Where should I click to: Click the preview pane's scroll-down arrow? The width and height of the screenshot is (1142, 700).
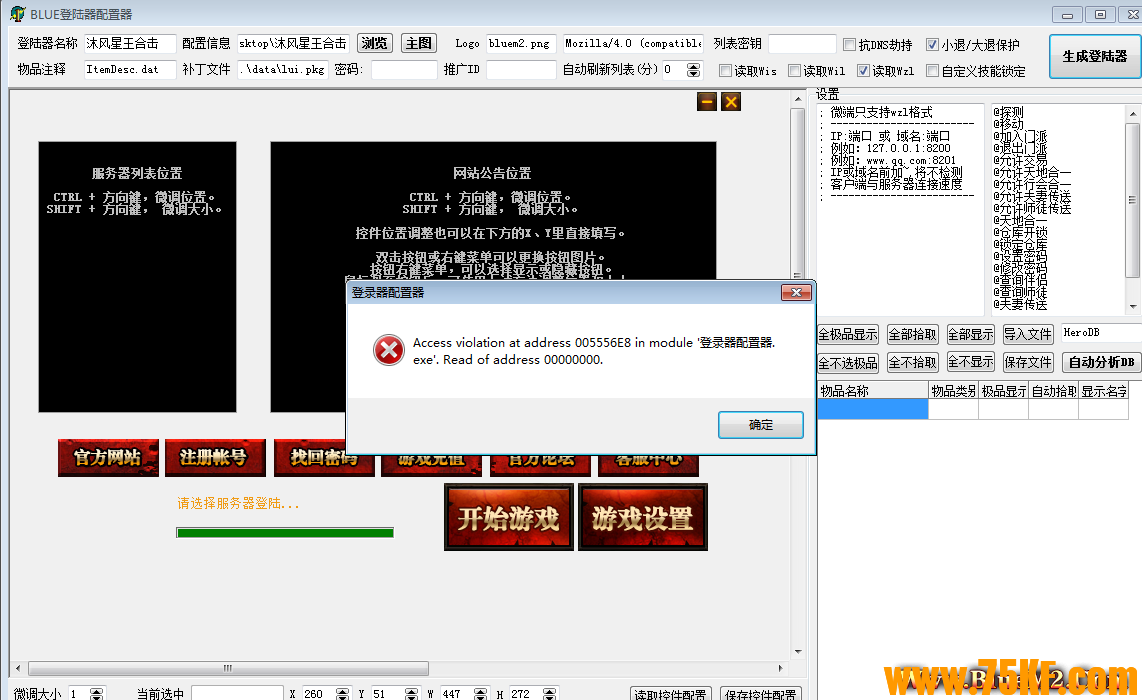(x=798, y=652)
